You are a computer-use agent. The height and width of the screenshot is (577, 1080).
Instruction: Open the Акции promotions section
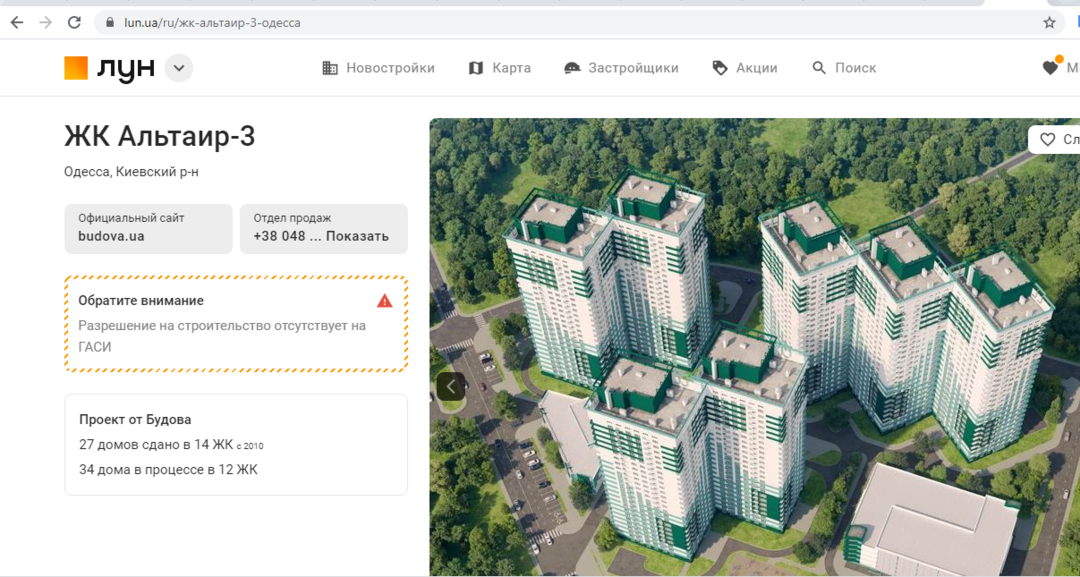point(744,68)
